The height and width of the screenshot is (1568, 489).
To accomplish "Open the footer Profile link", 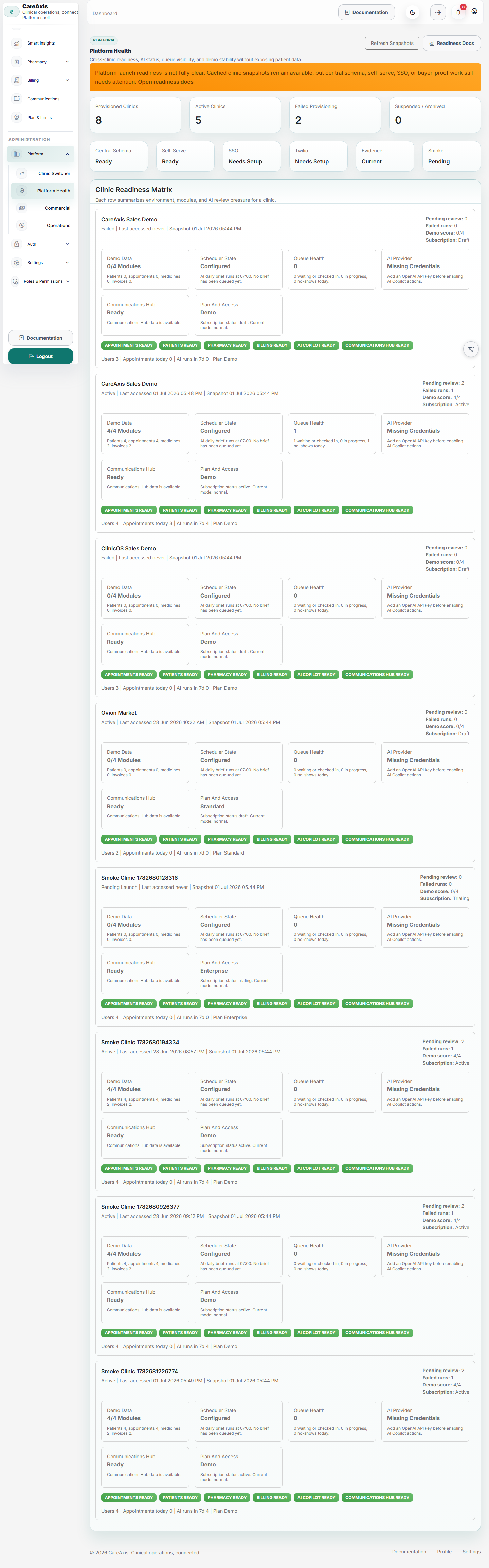I will pos(444,1552).
